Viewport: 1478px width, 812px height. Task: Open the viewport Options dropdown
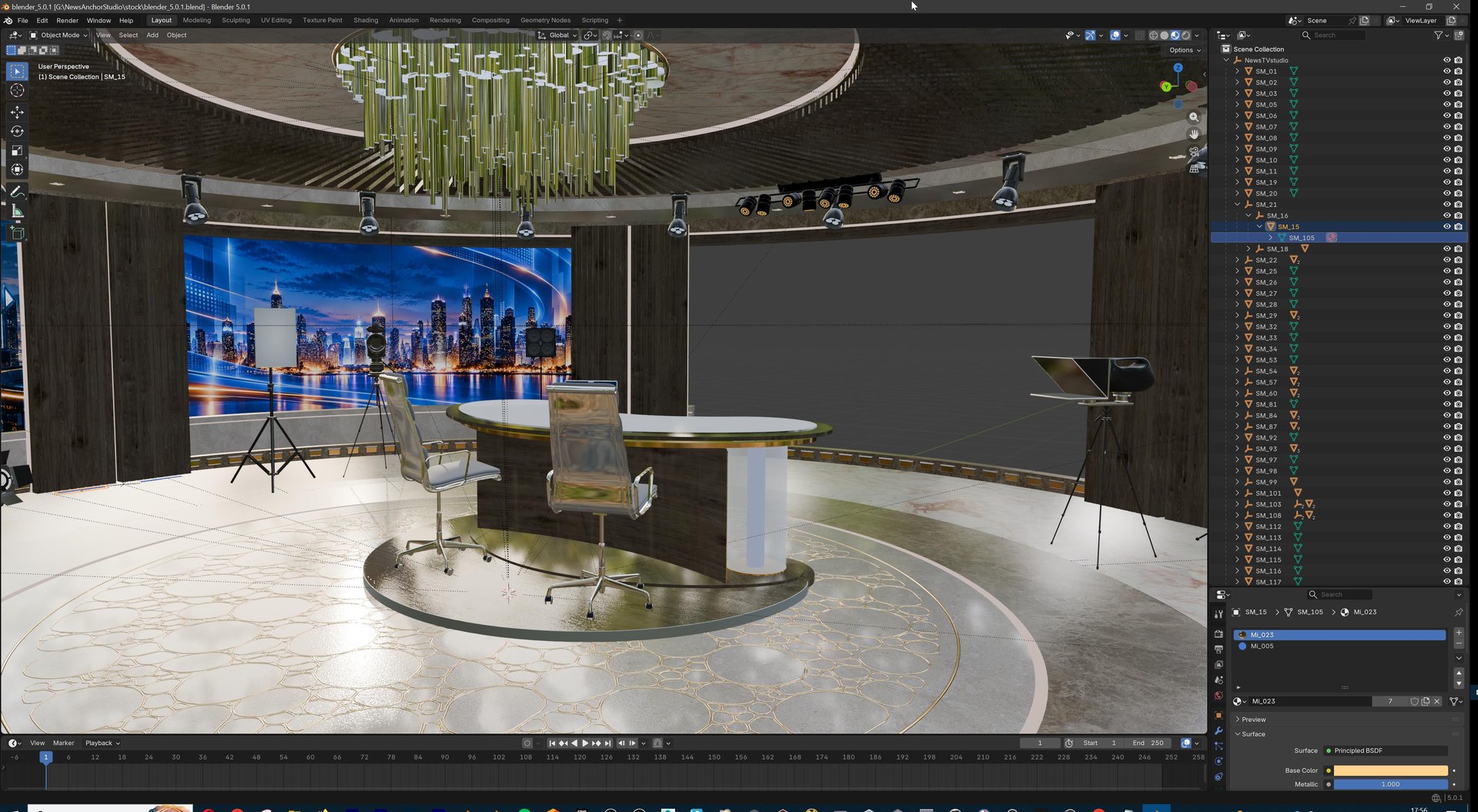1185,50
